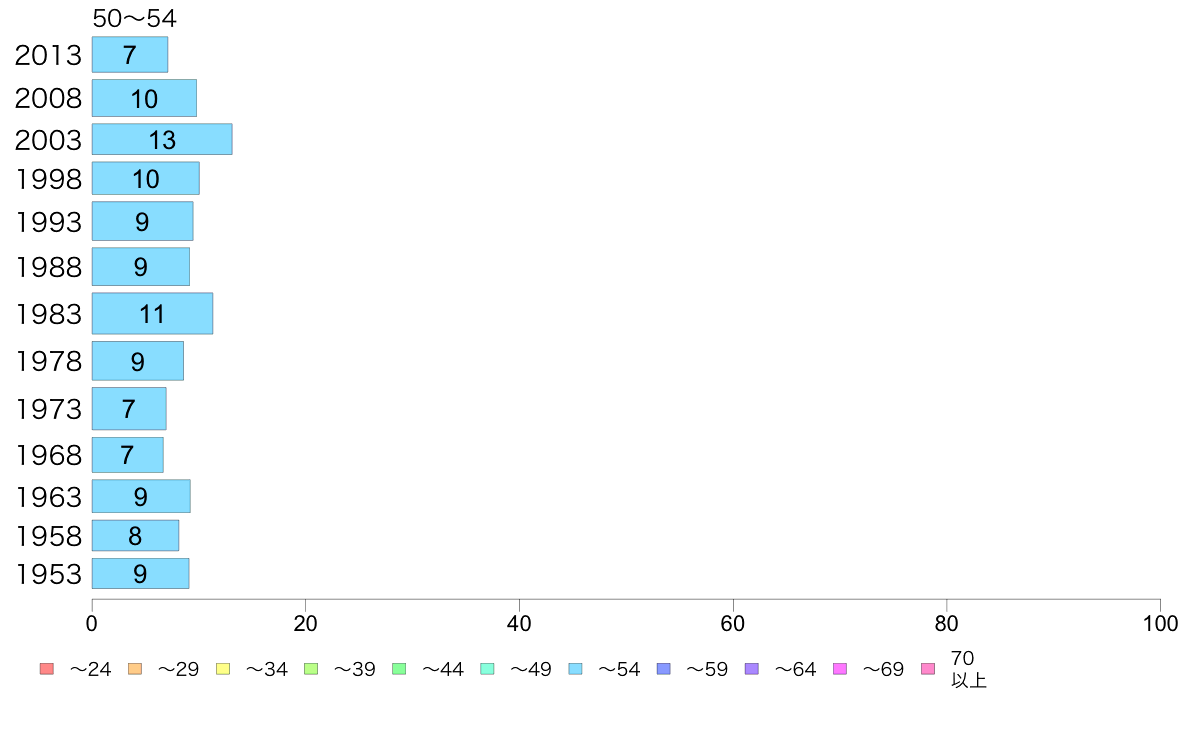Viewport: 1188px width, 736px height.
Task: Click the ~44 green legend swatch
Action: tap(399, 669)
